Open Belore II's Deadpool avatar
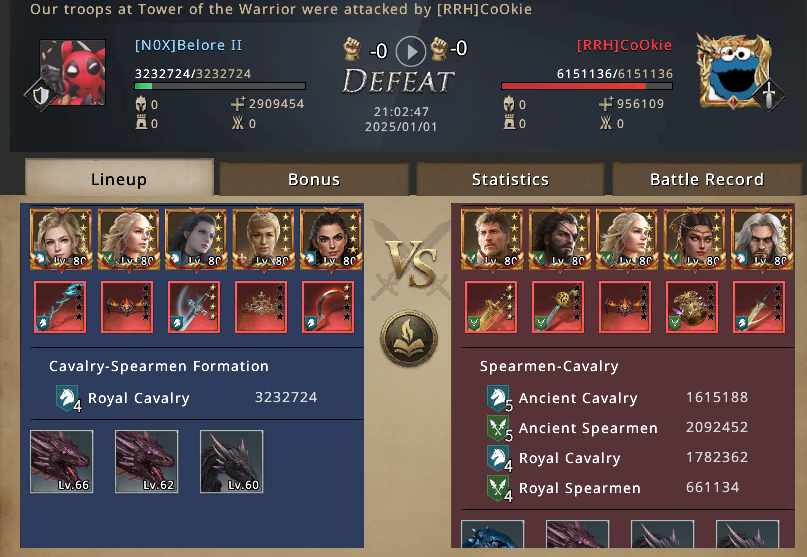This screenshot has width=807, height=557. (73, 73)
